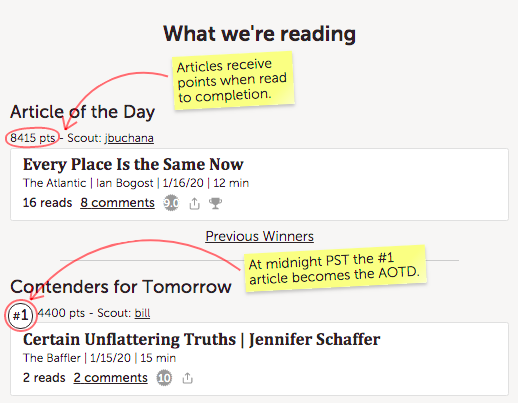Open the 2 comments link
Image resolution: width=518 pixels, height=403 pixels.
[110, 378]
